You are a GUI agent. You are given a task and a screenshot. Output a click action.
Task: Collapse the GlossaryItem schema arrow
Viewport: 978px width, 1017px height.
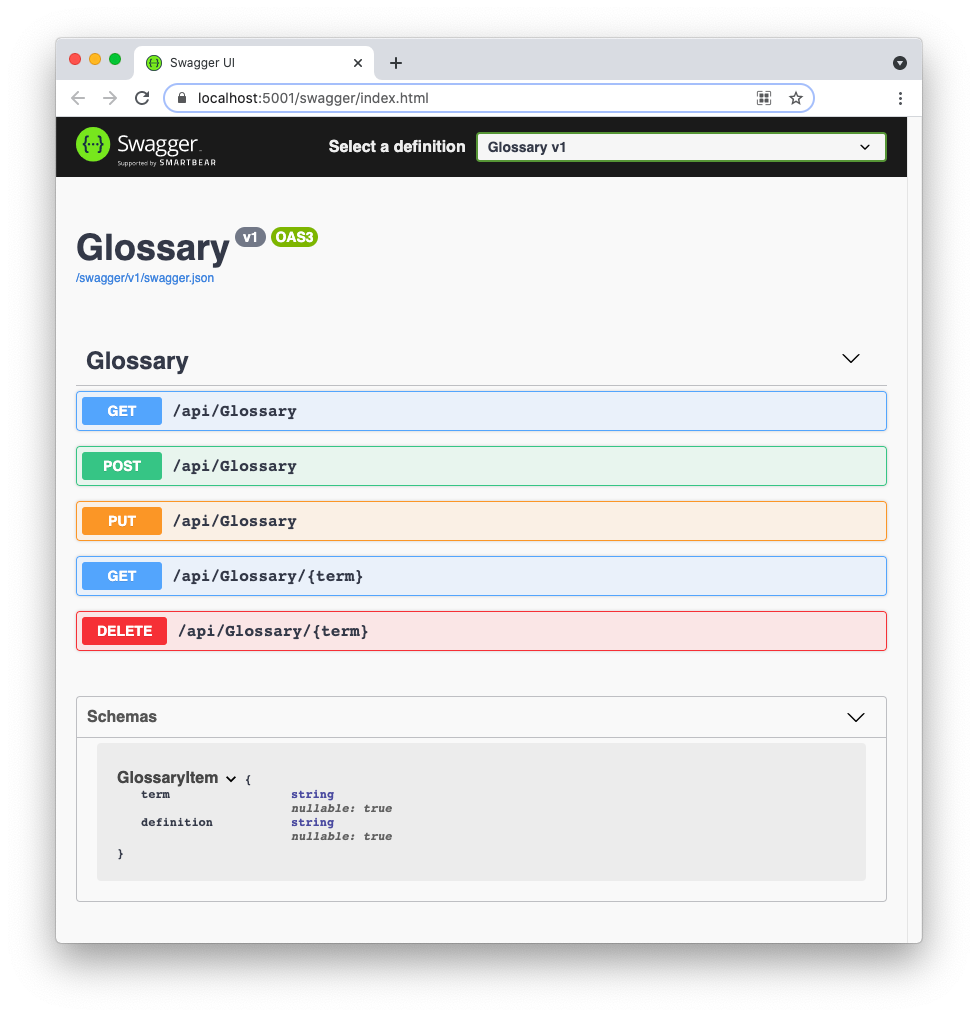(231, 779)
